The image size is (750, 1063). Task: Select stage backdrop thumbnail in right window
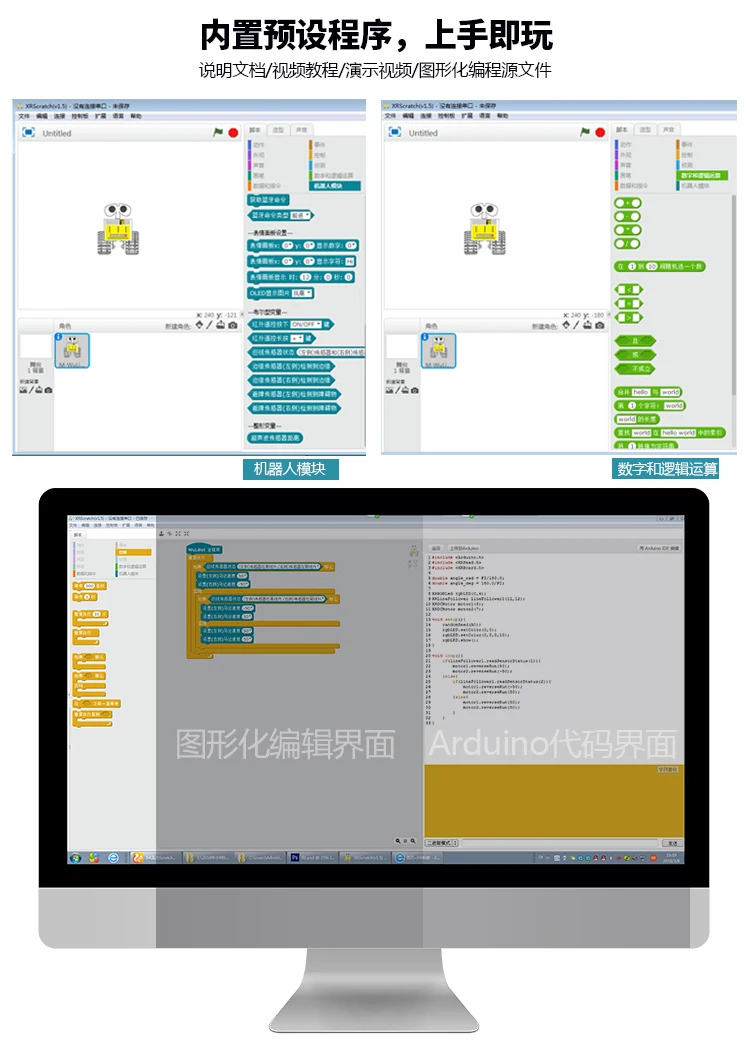(x=401, y=346)
